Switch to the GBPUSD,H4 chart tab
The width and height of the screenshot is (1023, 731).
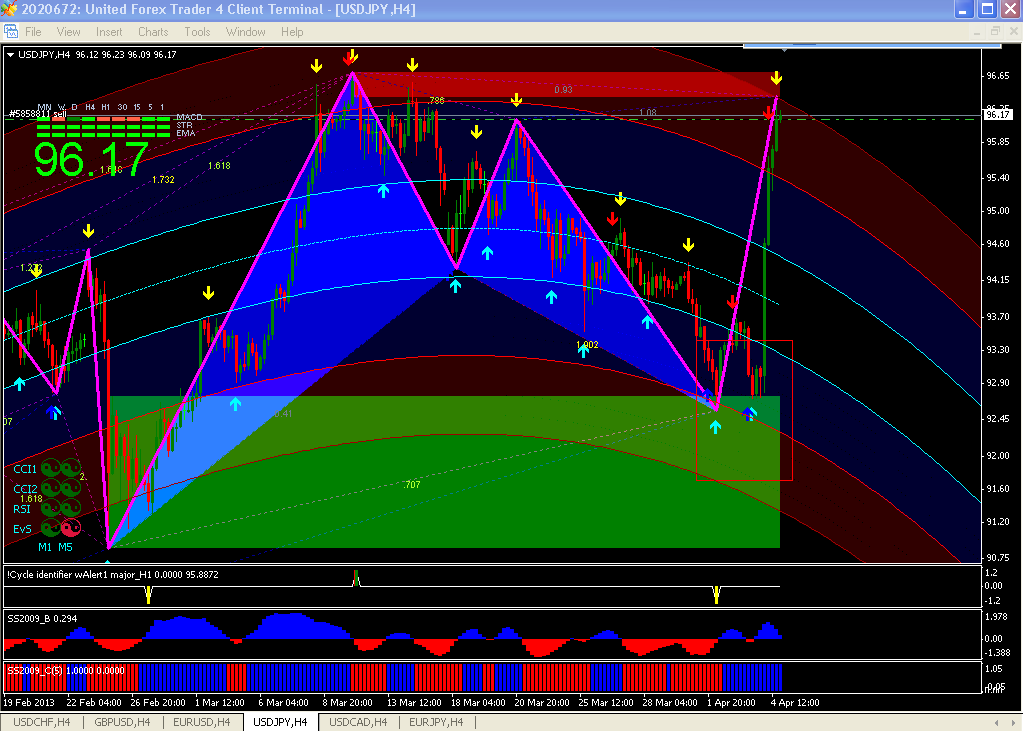click(x=122, y=722)
